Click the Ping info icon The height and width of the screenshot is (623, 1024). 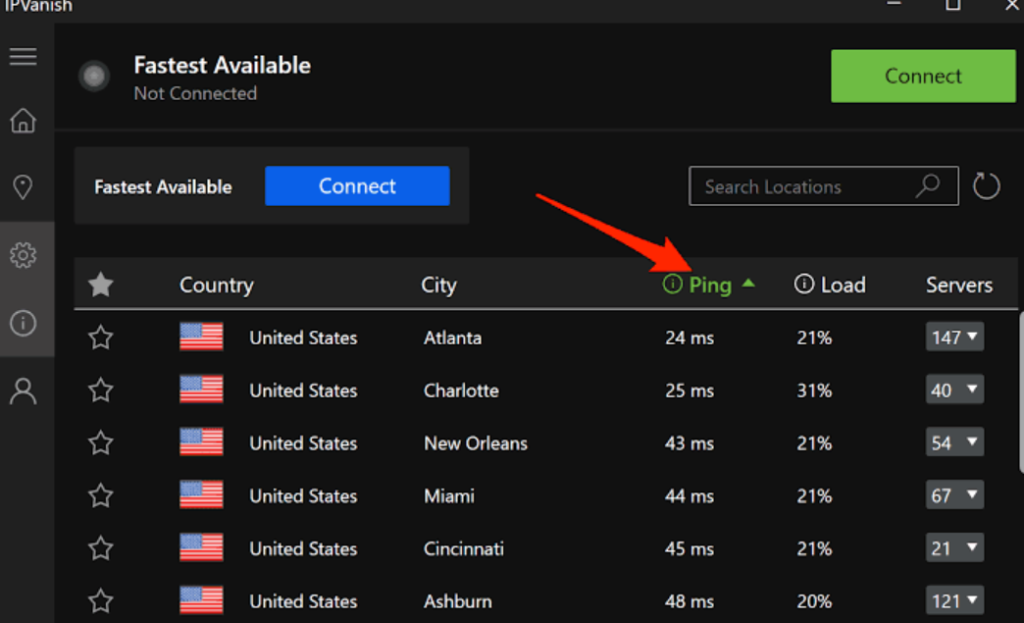[672, 284]
